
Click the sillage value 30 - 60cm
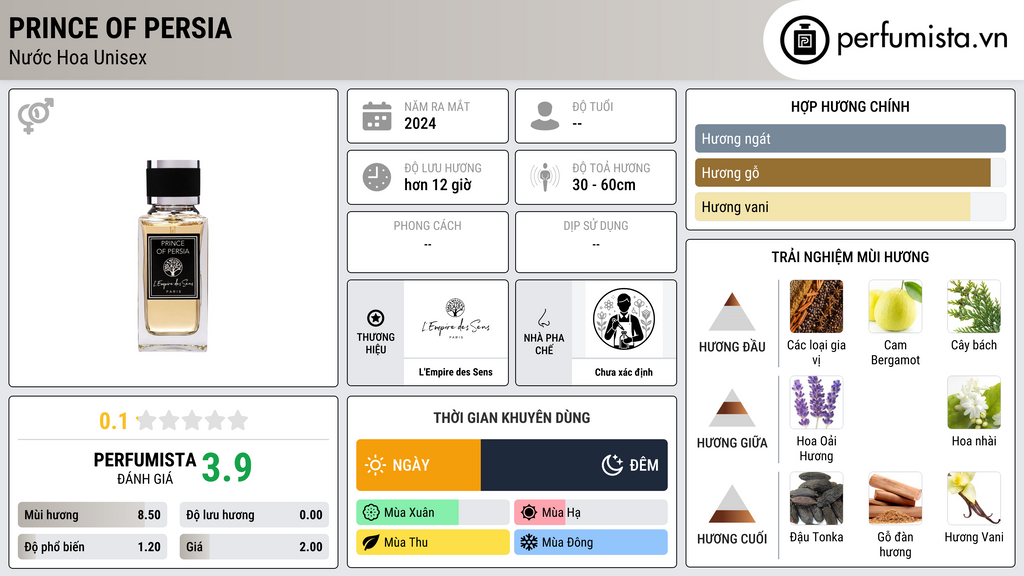(x=603, y=185)
